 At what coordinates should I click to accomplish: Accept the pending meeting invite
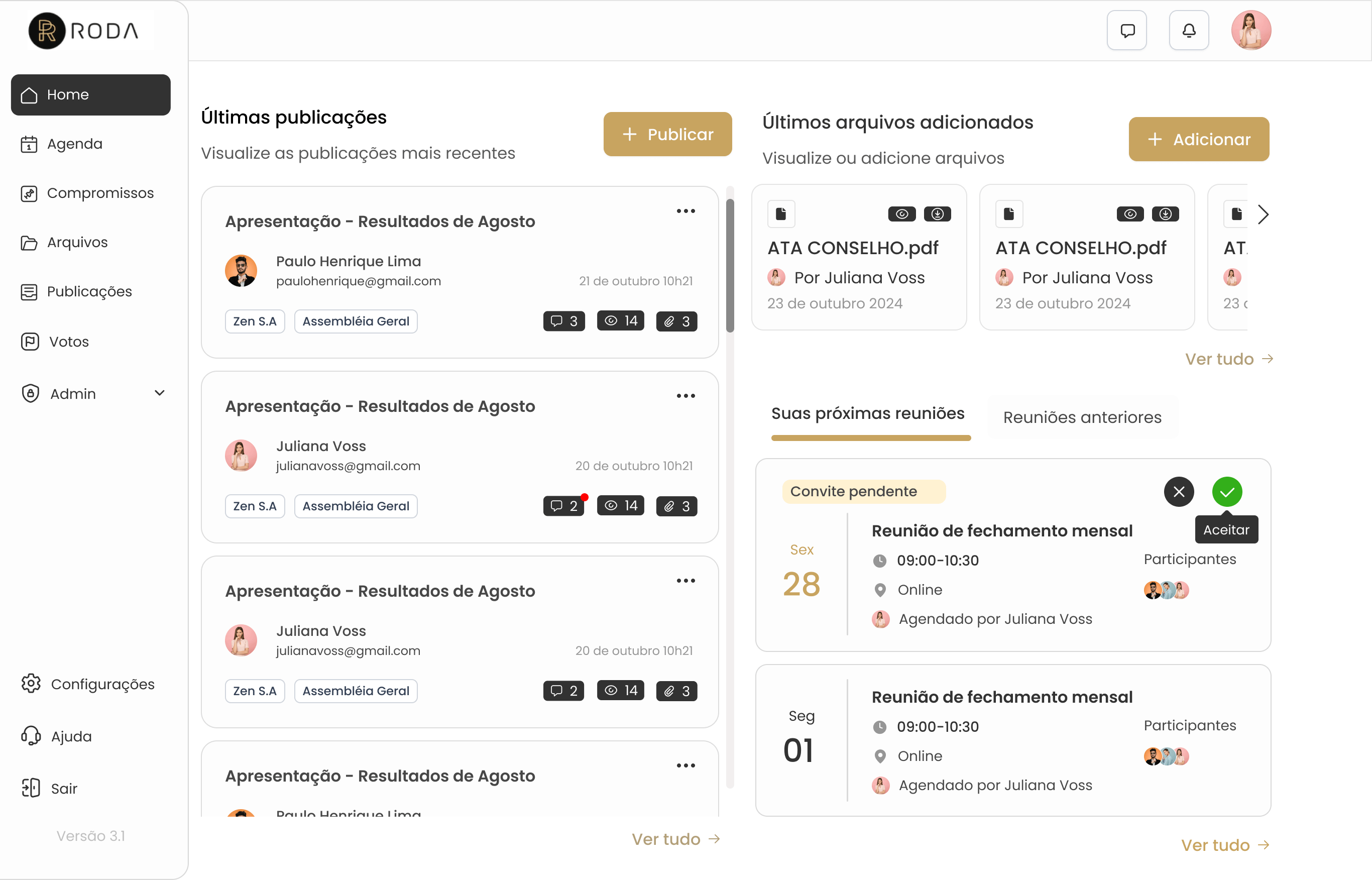click(x=1227, y=492)
